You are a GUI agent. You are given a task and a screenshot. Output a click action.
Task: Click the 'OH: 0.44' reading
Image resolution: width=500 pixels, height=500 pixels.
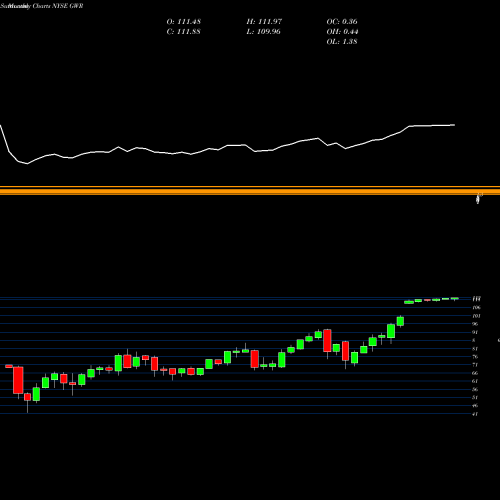pyautogui.click(x=342, y=32)
